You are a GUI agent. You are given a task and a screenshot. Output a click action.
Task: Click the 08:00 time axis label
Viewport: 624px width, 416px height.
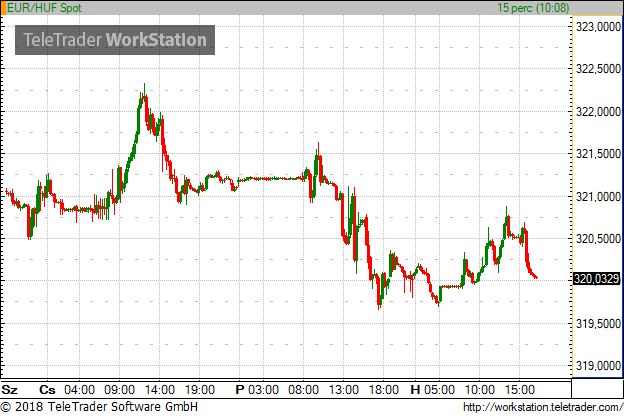(303, 389)
